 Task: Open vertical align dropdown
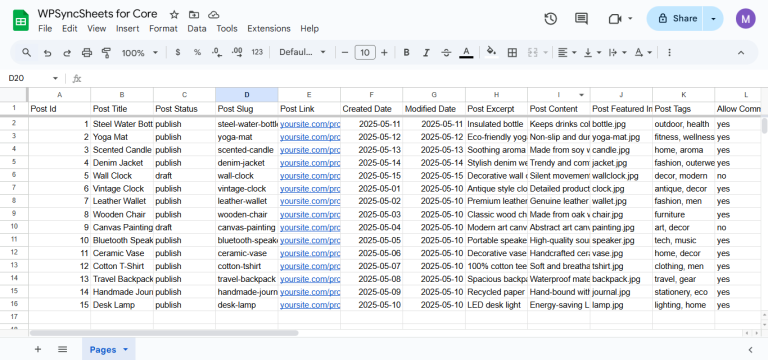[593, 52]
